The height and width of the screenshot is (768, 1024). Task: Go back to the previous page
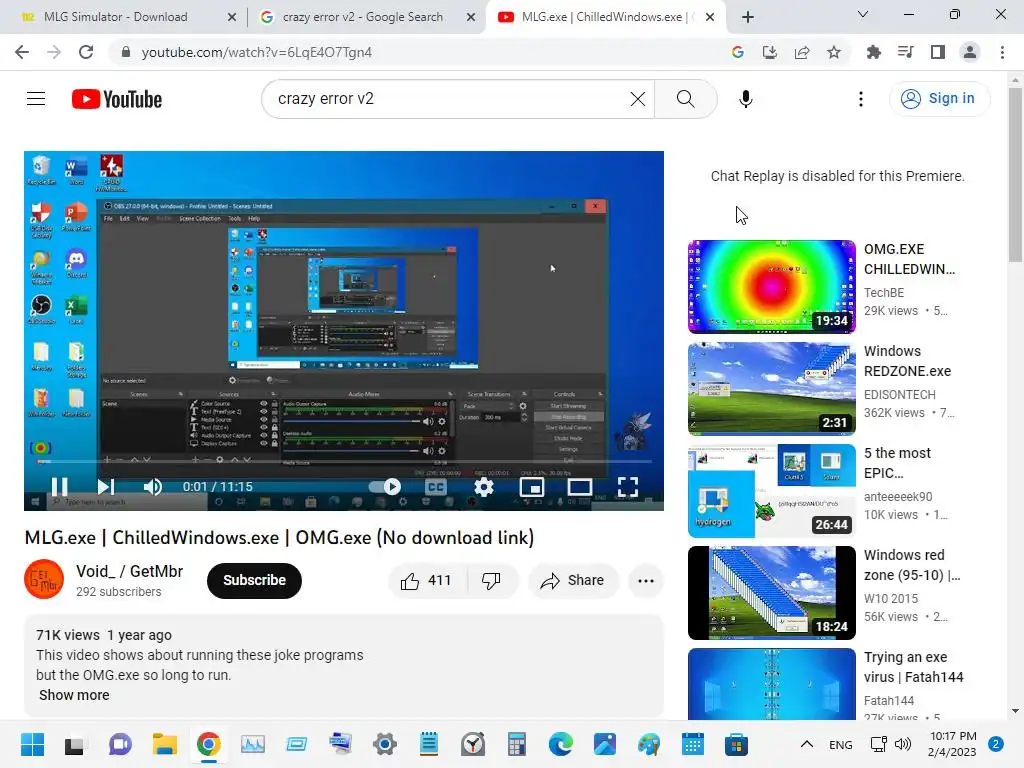pyautogui.click(x=22, y=52)
